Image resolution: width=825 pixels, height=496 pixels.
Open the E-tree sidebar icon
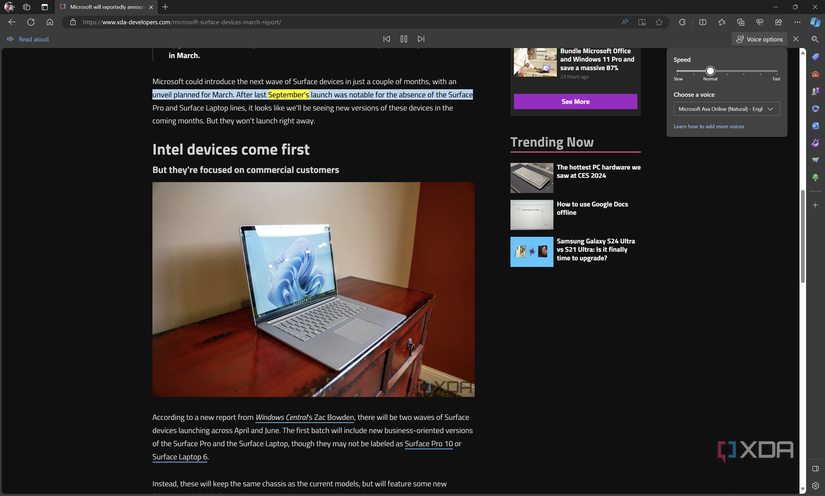(815, 177)
